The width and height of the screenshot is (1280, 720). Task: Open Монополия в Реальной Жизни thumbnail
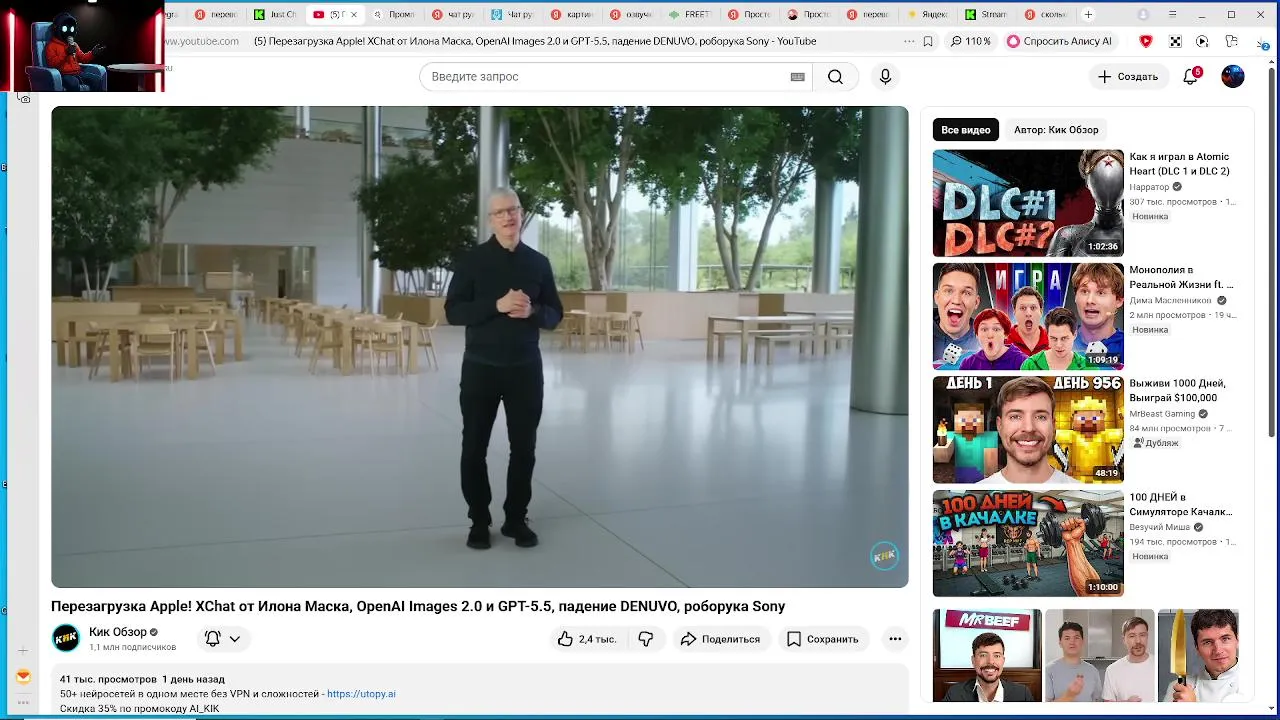click(1028, 316)
